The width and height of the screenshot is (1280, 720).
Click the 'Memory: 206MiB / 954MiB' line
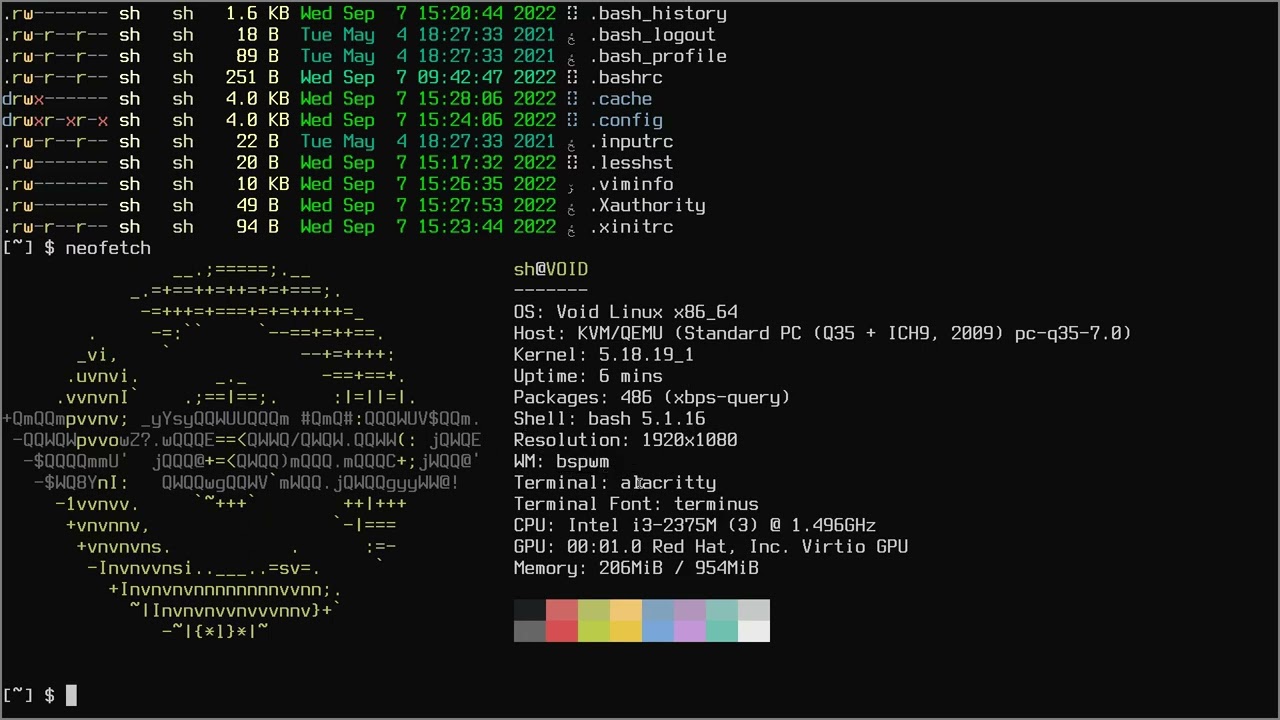[636, 568]
